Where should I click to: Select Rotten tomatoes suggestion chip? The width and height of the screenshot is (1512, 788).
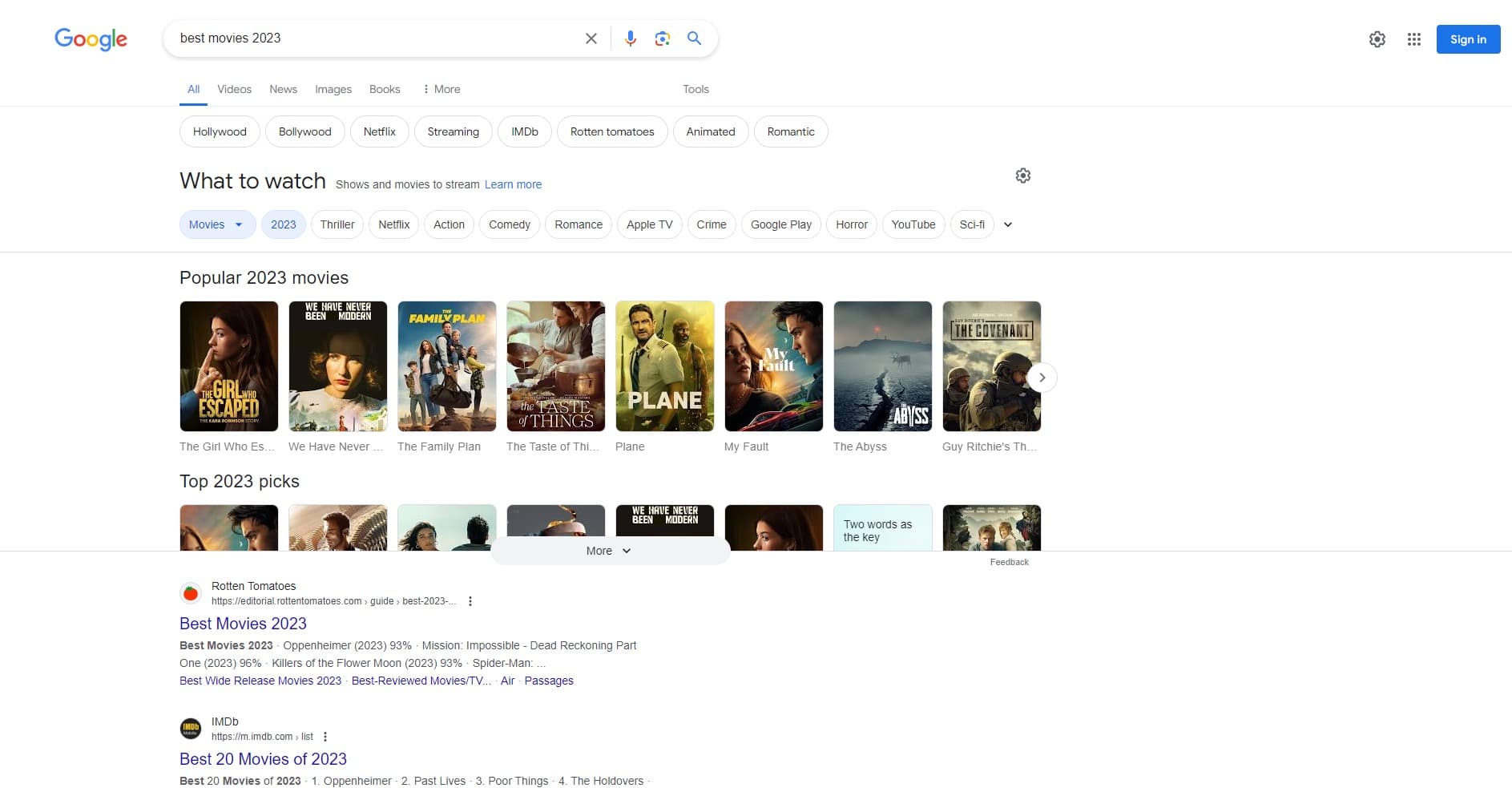pyautogui.click(x=612, y=131)
